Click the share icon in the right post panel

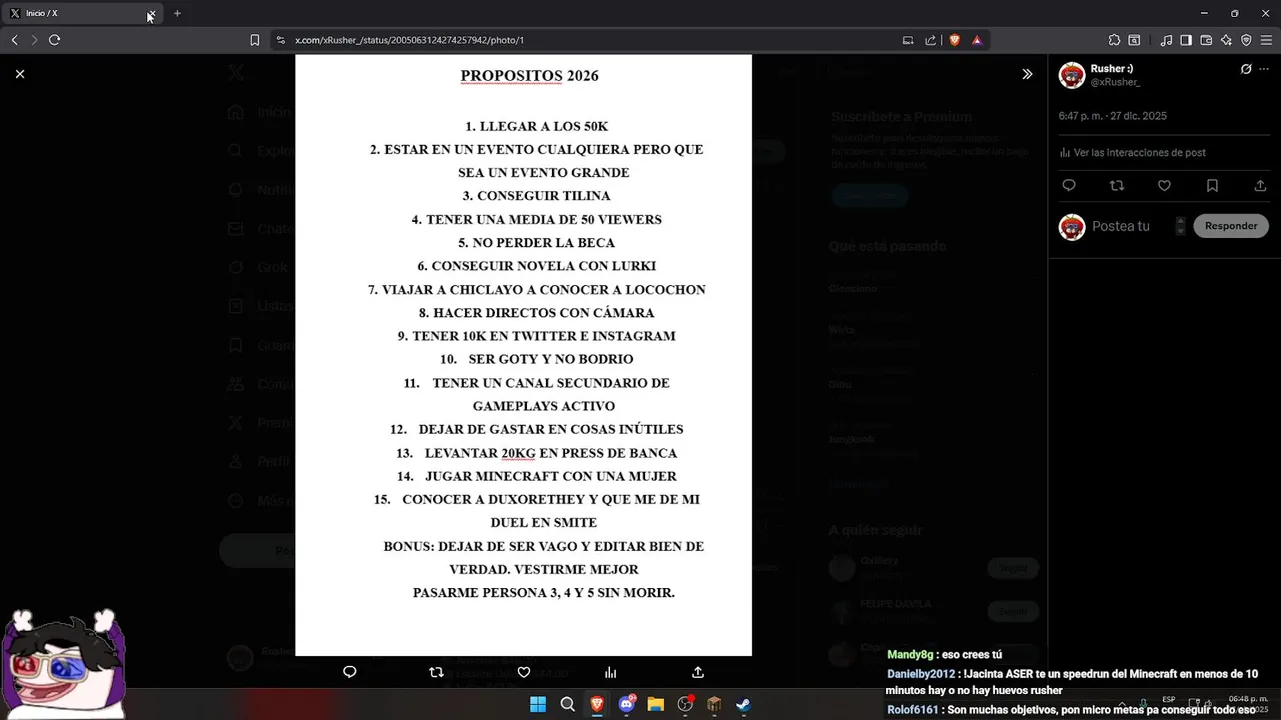point(1260,186)
